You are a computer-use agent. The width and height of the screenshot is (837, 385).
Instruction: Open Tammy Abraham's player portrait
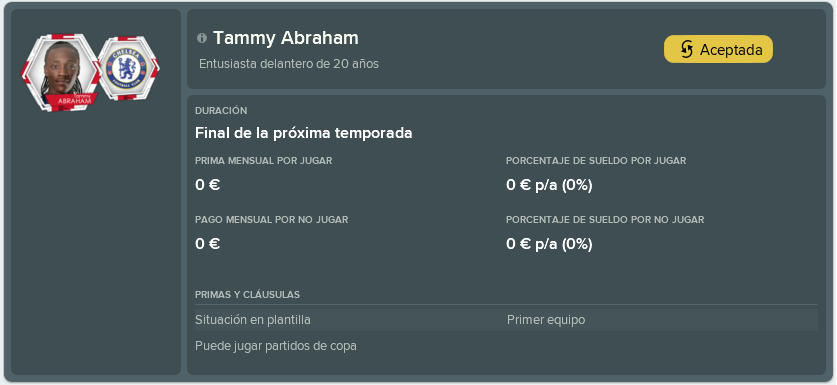tap(60, 73)
